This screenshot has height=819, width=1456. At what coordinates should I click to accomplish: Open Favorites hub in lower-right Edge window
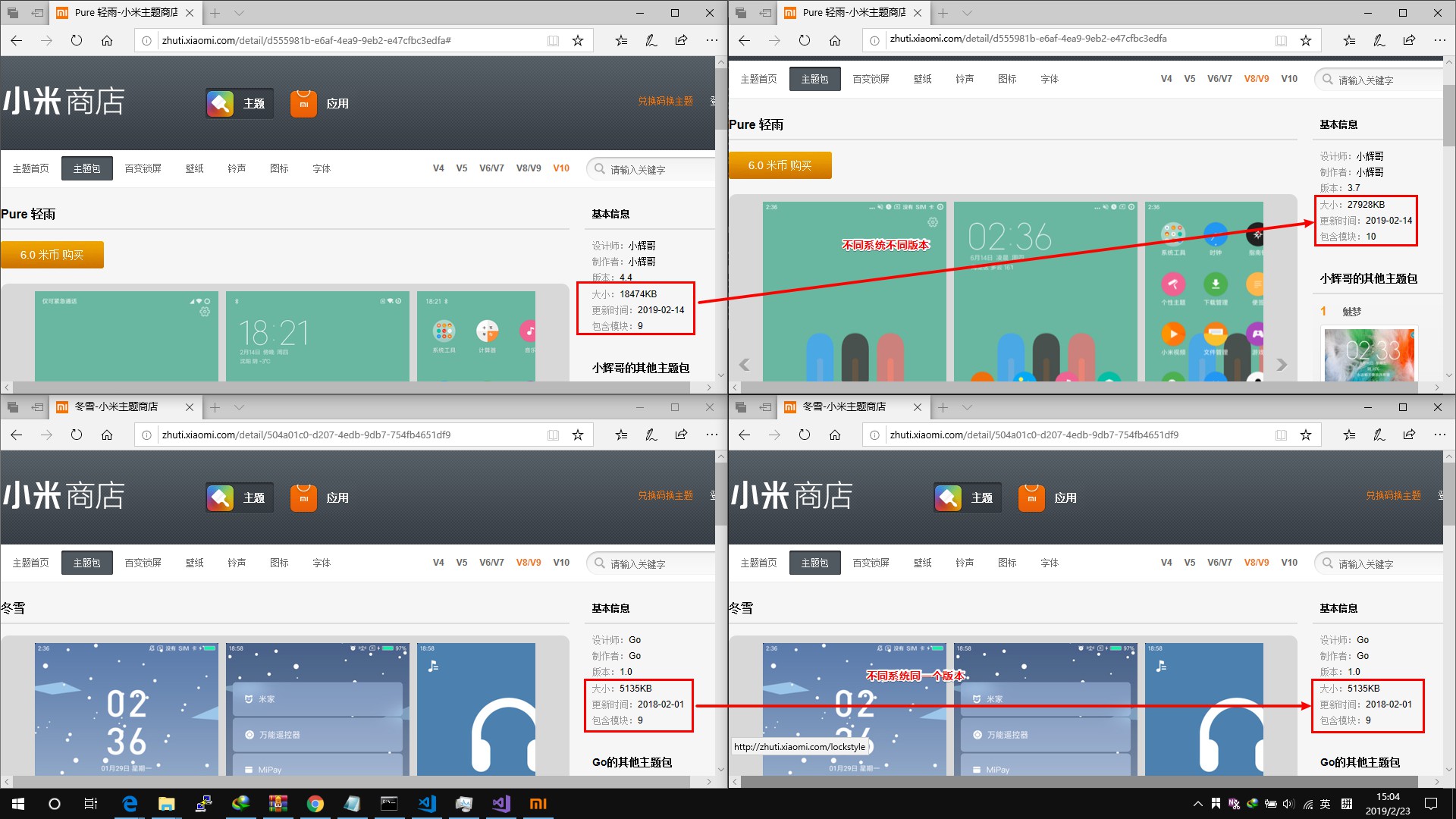coord(1348,435)
